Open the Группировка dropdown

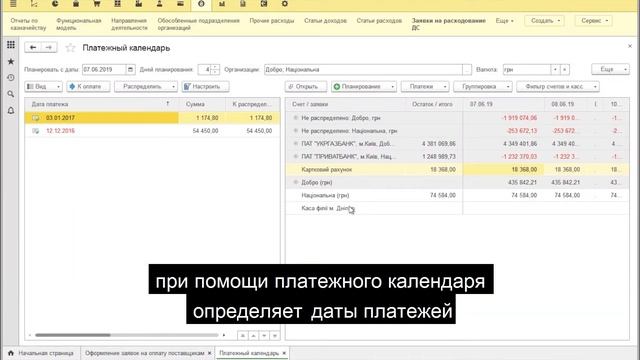(x=482, y=87)
